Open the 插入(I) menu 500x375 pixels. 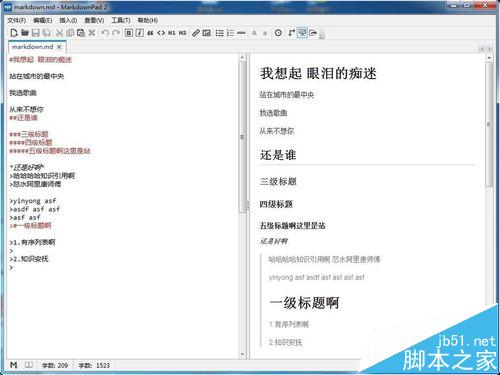68,20
